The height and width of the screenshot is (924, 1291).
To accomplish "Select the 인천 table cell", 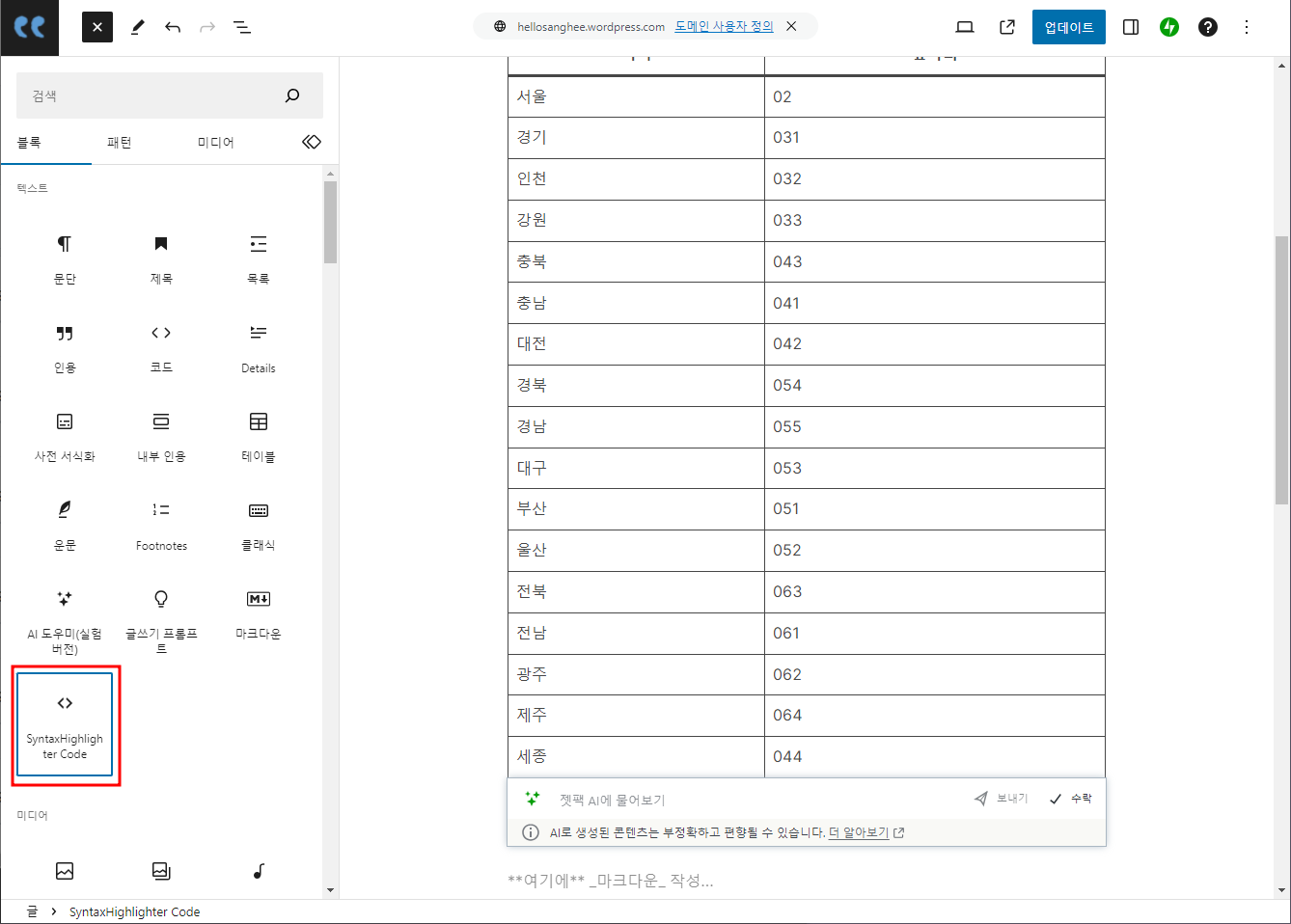I will point(636,179).
